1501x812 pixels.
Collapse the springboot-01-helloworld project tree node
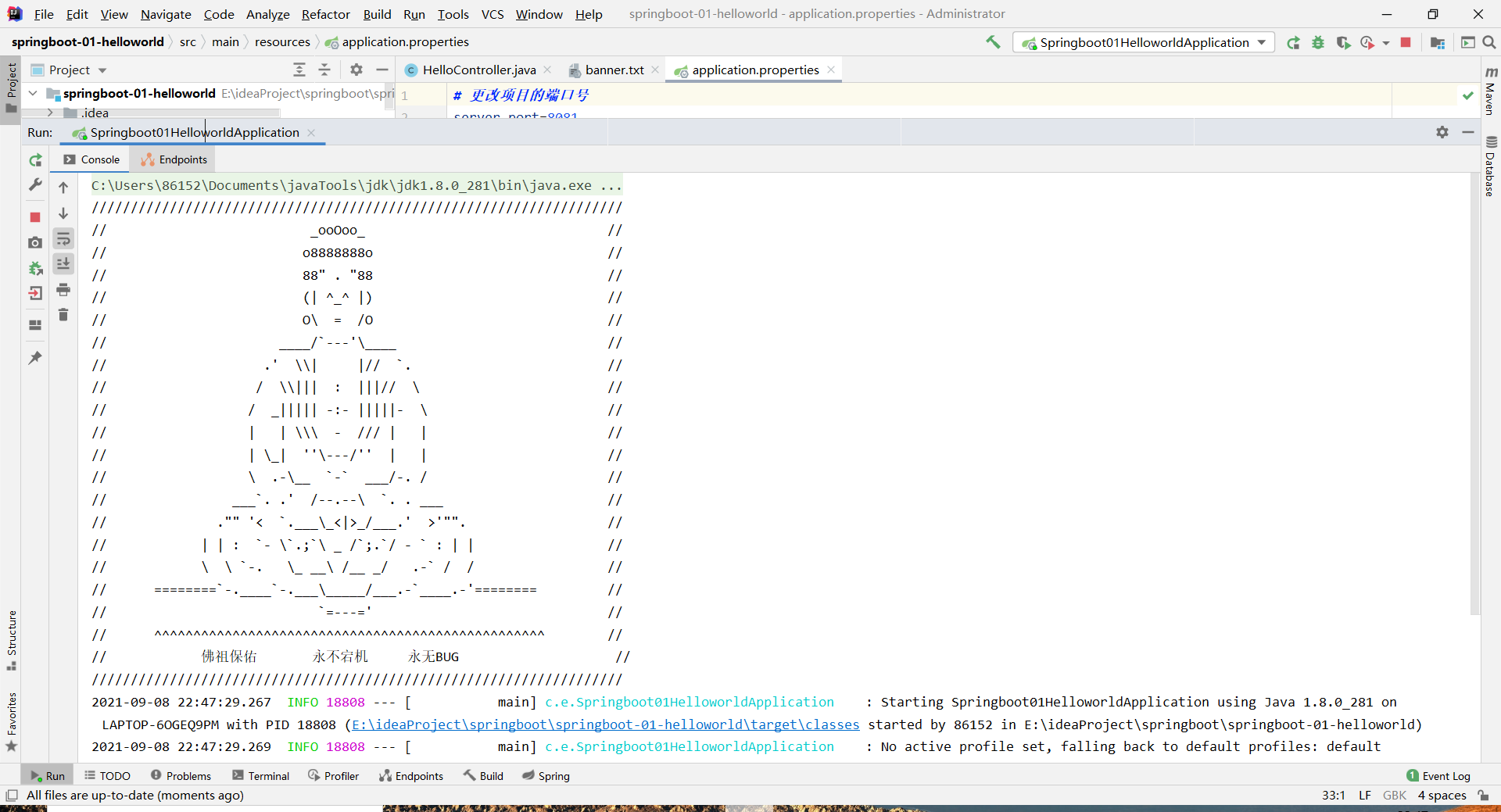tap(33, 93)
